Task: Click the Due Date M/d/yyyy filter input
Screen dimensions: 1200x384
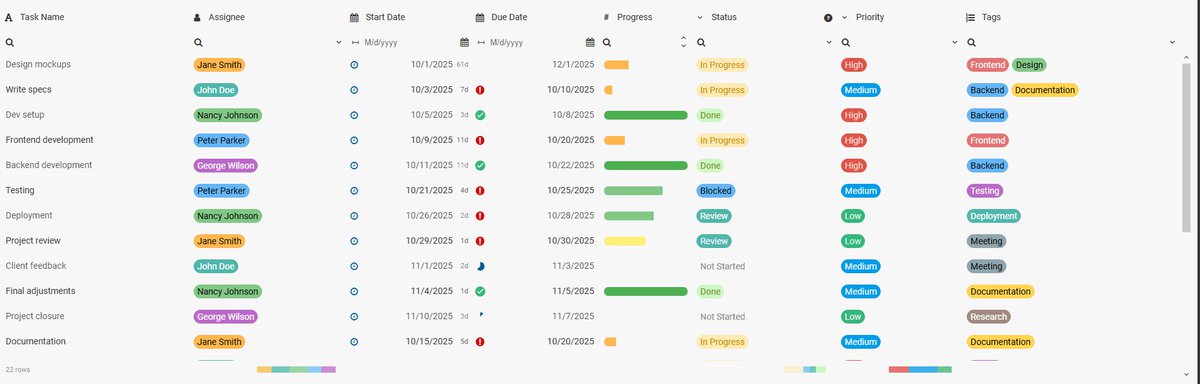Action: tap(534, 43)
